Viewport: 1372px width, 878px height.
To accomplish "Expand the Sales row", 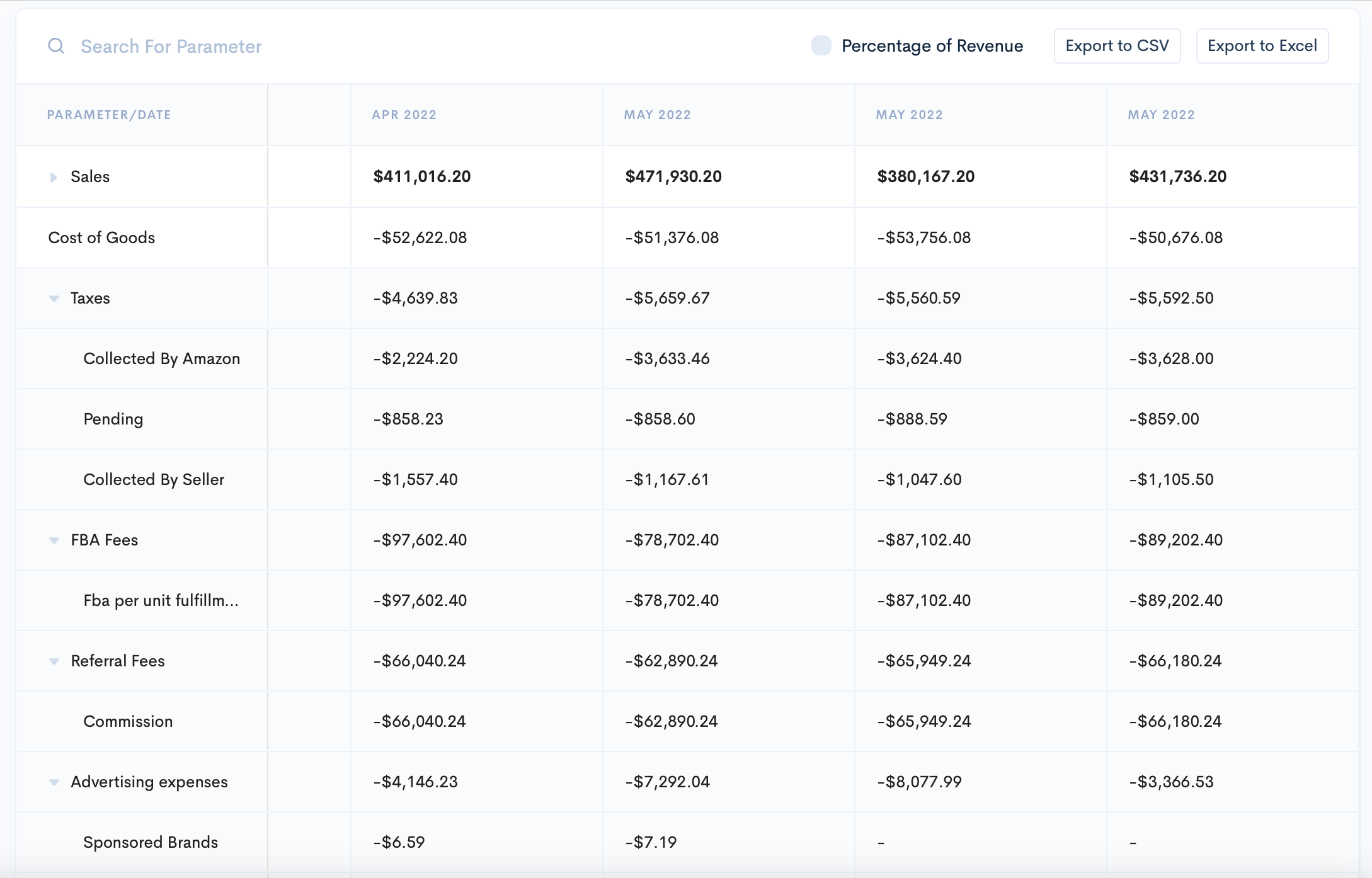I will coord(54,177).
